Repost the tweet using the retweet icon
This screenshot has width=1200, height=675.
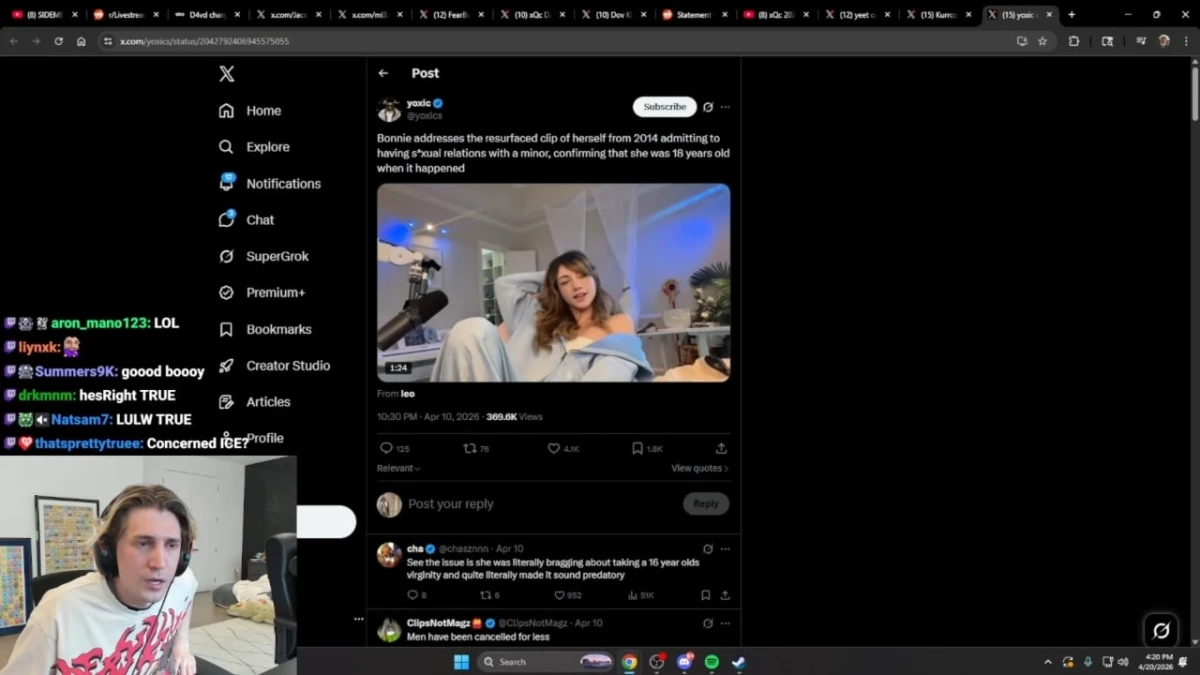point(470,449)
